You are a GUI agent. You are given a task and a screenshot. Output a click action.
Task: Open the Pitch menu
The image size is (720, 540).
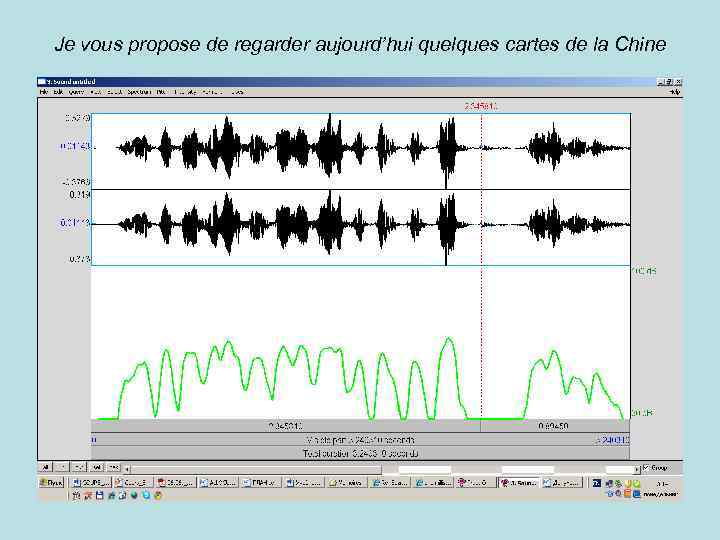click(x=161, y=92)
